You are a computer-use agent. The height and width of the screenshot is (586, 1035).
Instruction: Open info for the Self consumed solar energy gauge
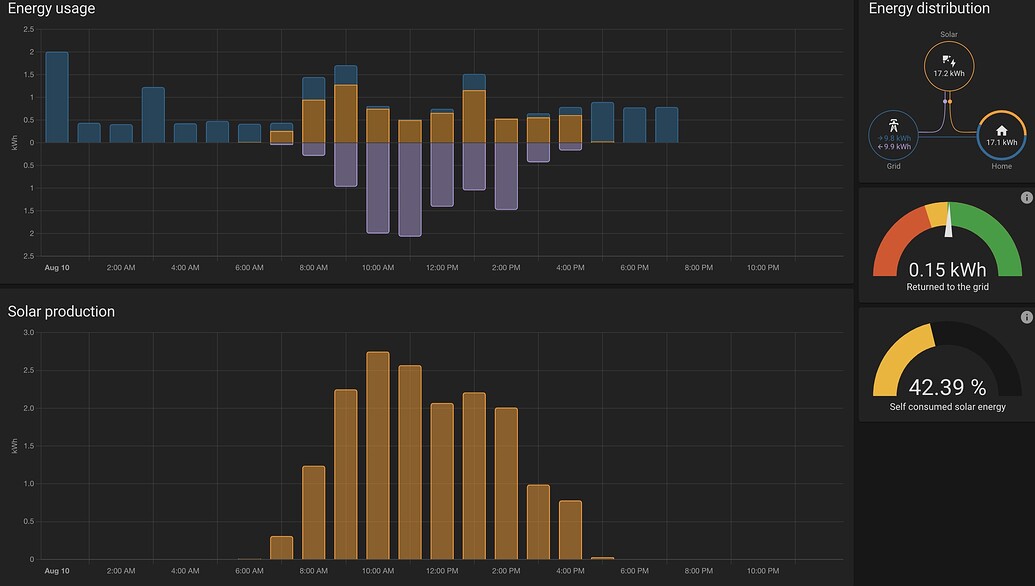[1026, 317]
